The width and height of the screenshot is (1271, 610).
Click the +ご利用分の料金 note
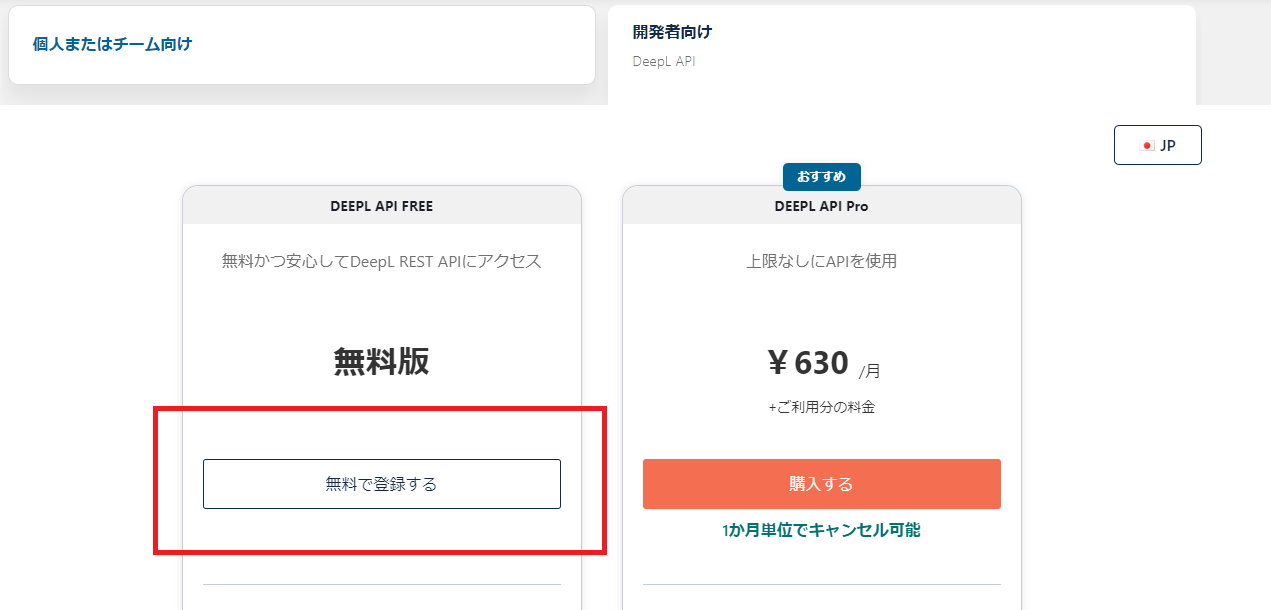pos(821,407)
